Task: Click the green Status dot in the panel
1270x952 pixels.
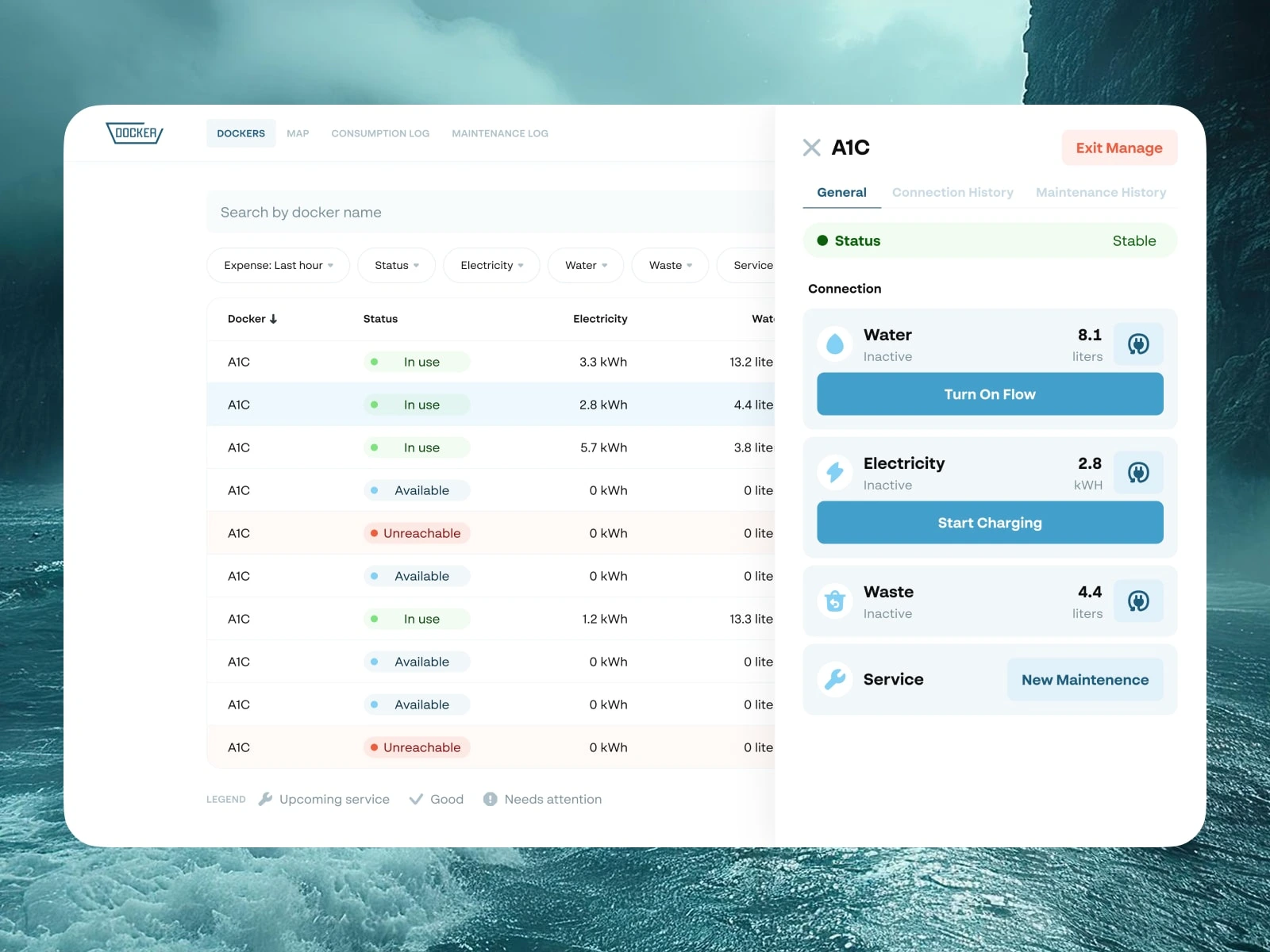Action: pyautogui.click(x=822, y=240)
